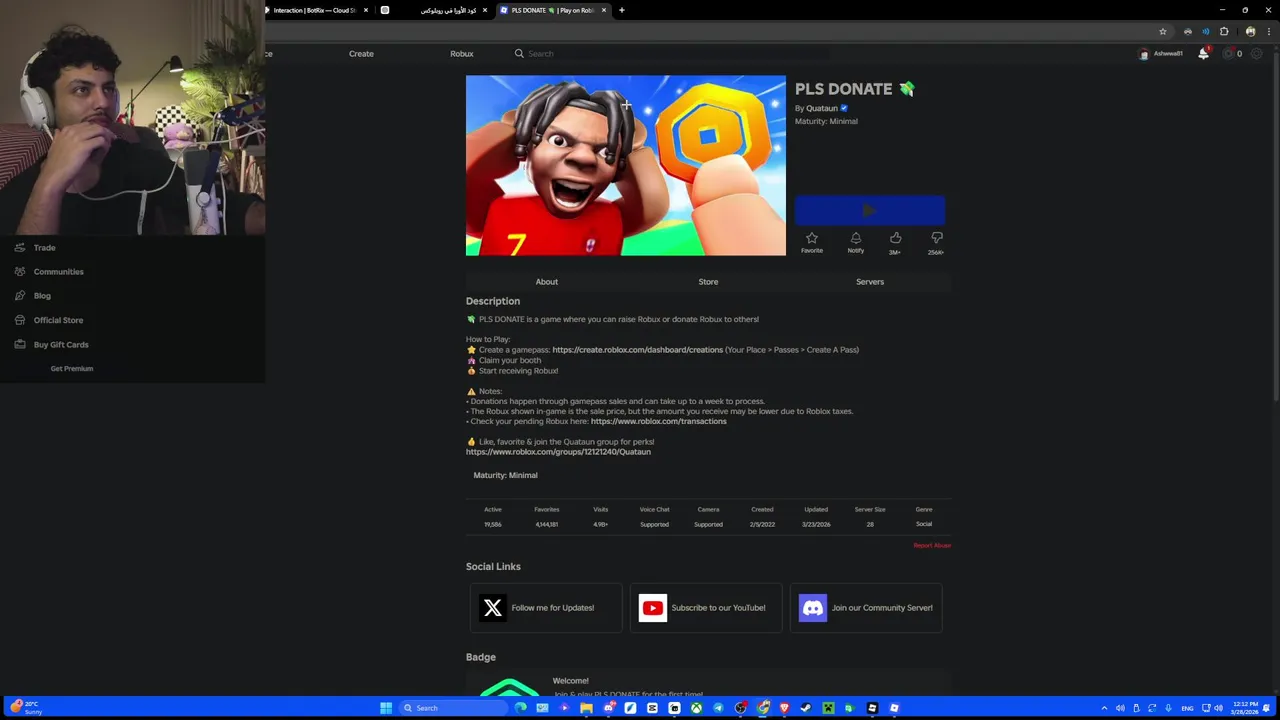Open the browser extensions puzzle icon
The image size is (1280, 720).
1224,31
